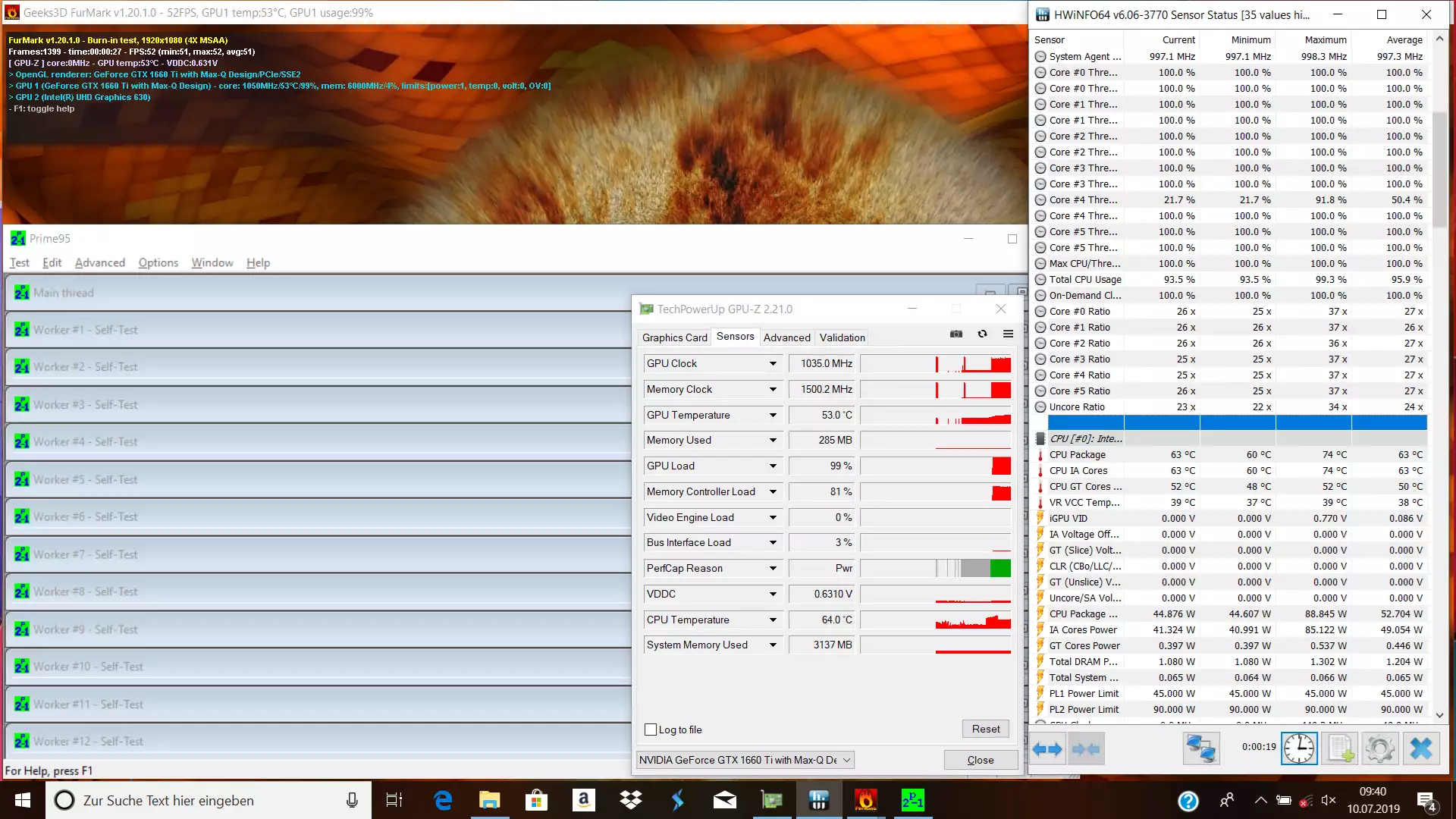
Task: Click the HWiNFO reset clock icon
Action: [x=1299, y=749]
